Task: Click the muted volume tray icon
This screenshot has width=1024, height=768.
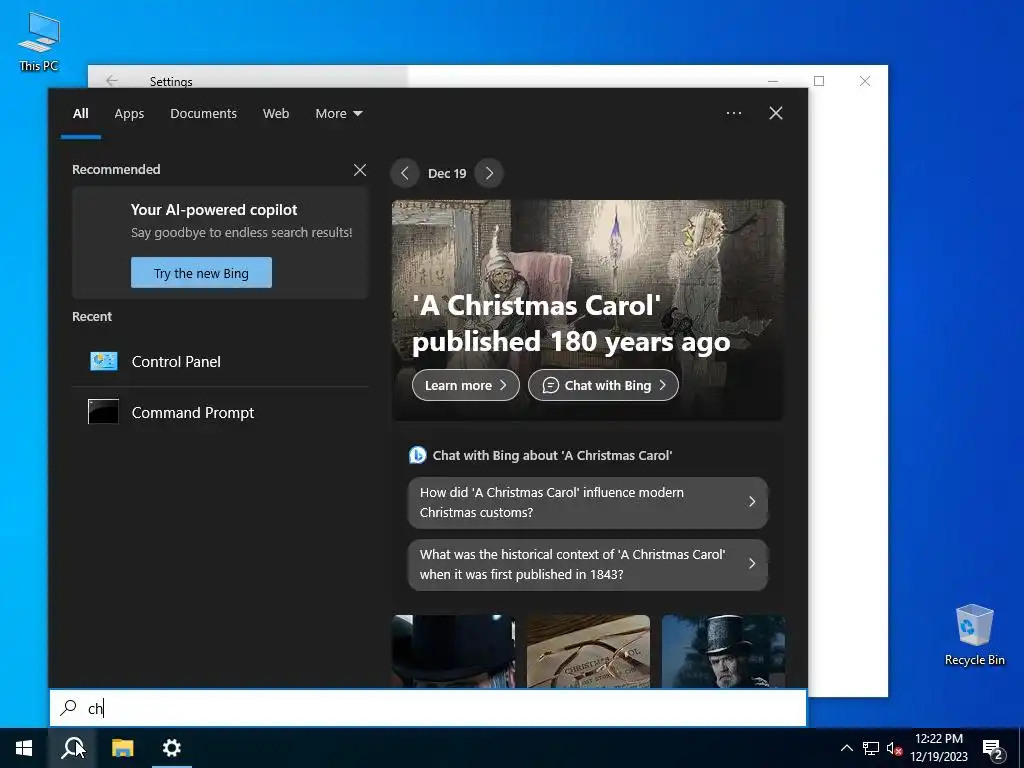Action: 894,748
